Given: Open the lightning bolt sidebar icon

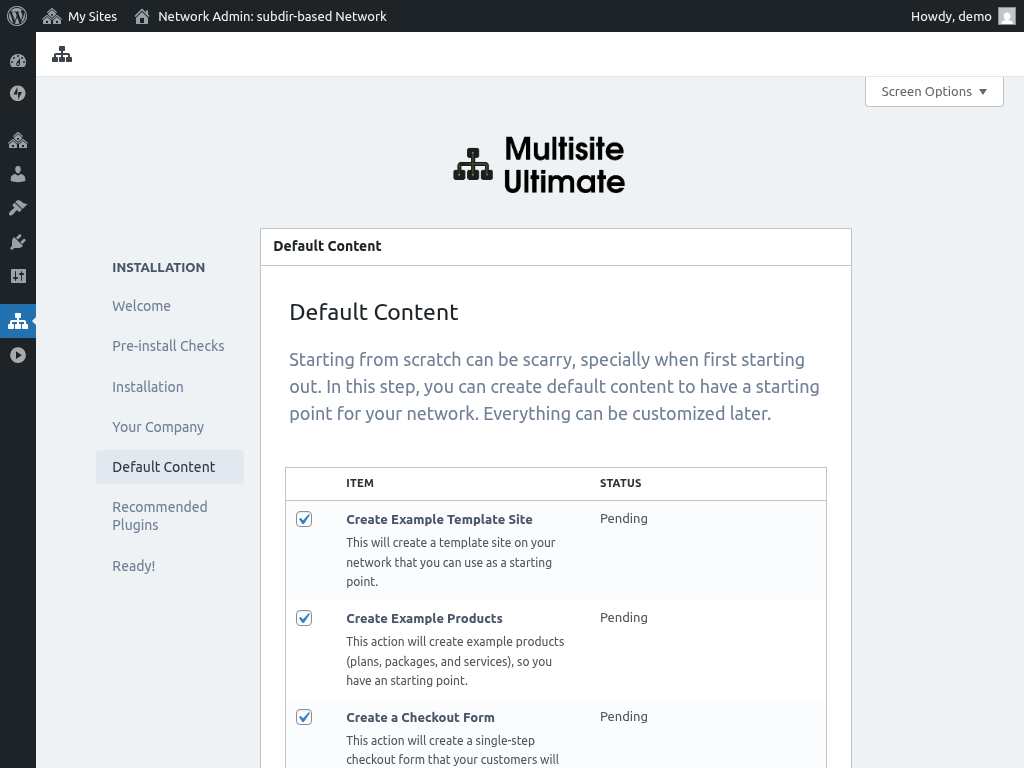Looking at the screenshot, I should click(18, 93).
